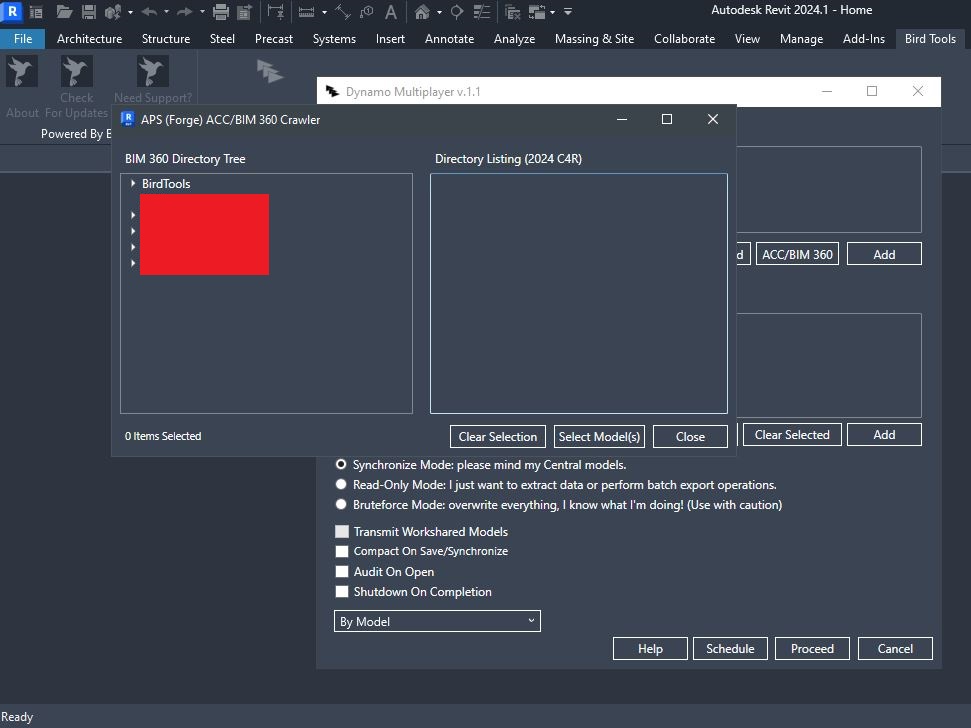The width and height of the screenshot is (971, 728).
Task: Click the Clear Selected button
Action: pyautogui.click(x=791, y=435)
